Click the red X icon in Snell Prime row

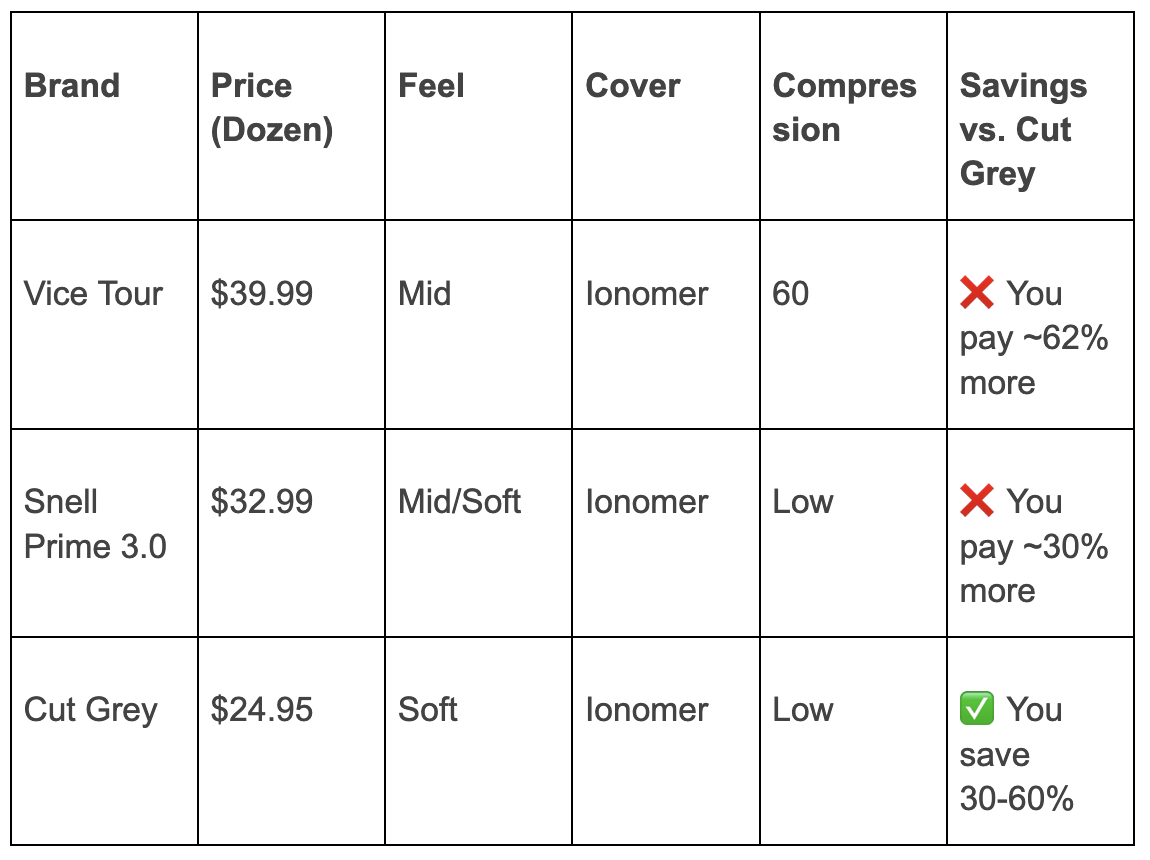point(976,501)
